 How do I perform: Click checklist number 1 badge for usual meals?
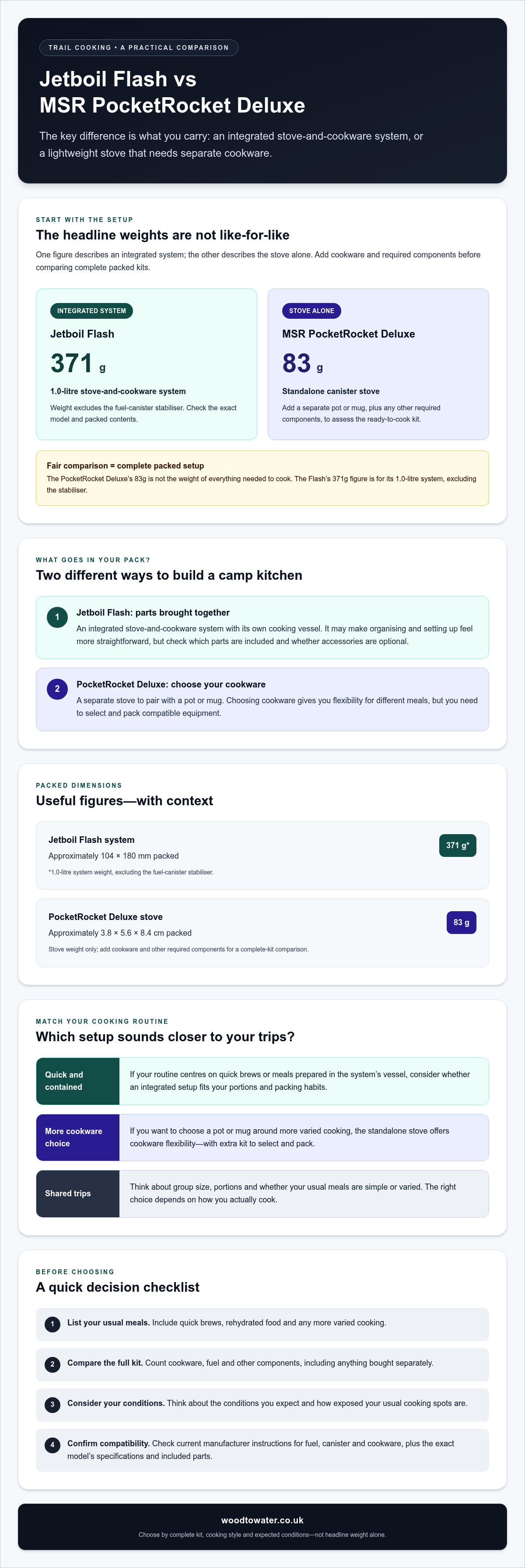pyautogui.click(x=52, y=1323)
